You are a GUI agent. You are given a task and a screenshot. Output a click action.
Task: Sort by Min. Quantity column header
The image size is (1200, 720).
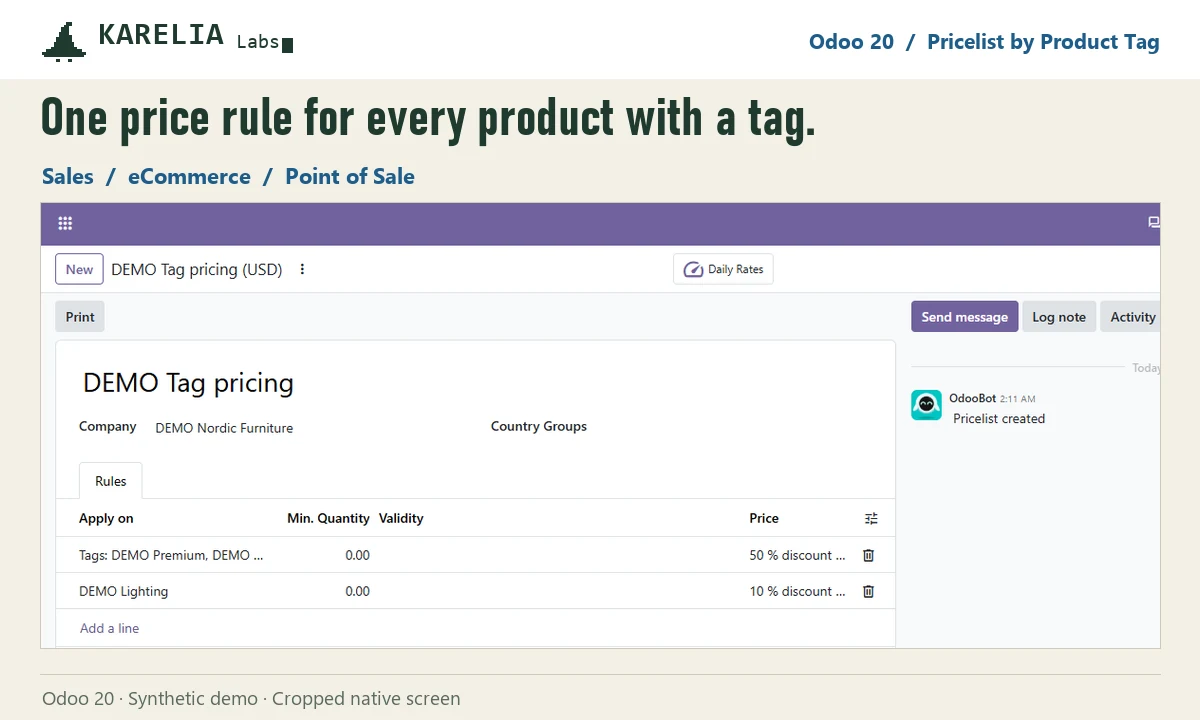[328, 518]
